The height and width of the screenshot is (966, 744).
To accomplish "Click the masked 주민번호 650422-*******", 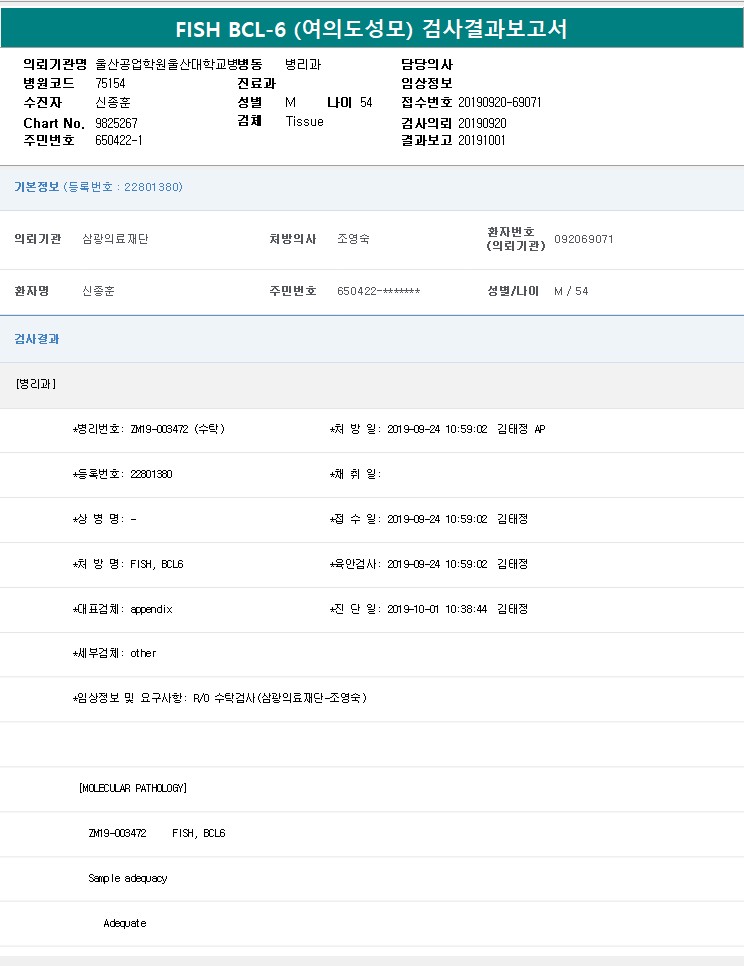I will coord(378,291).
